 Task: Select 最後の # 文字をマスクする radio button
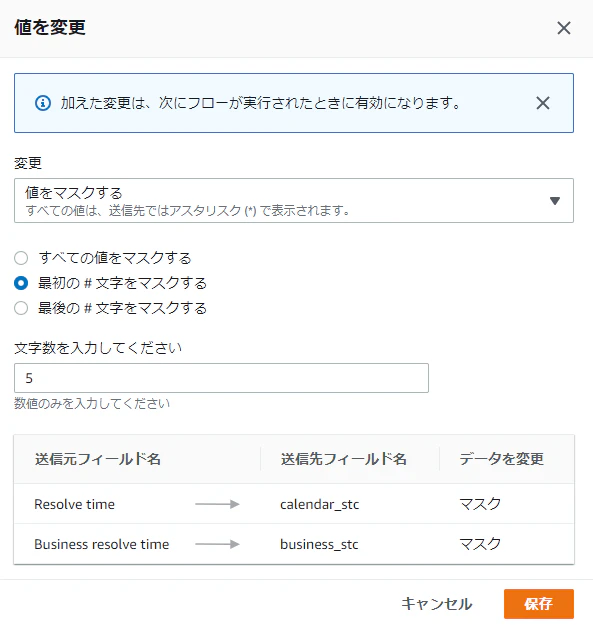[21, 308]
